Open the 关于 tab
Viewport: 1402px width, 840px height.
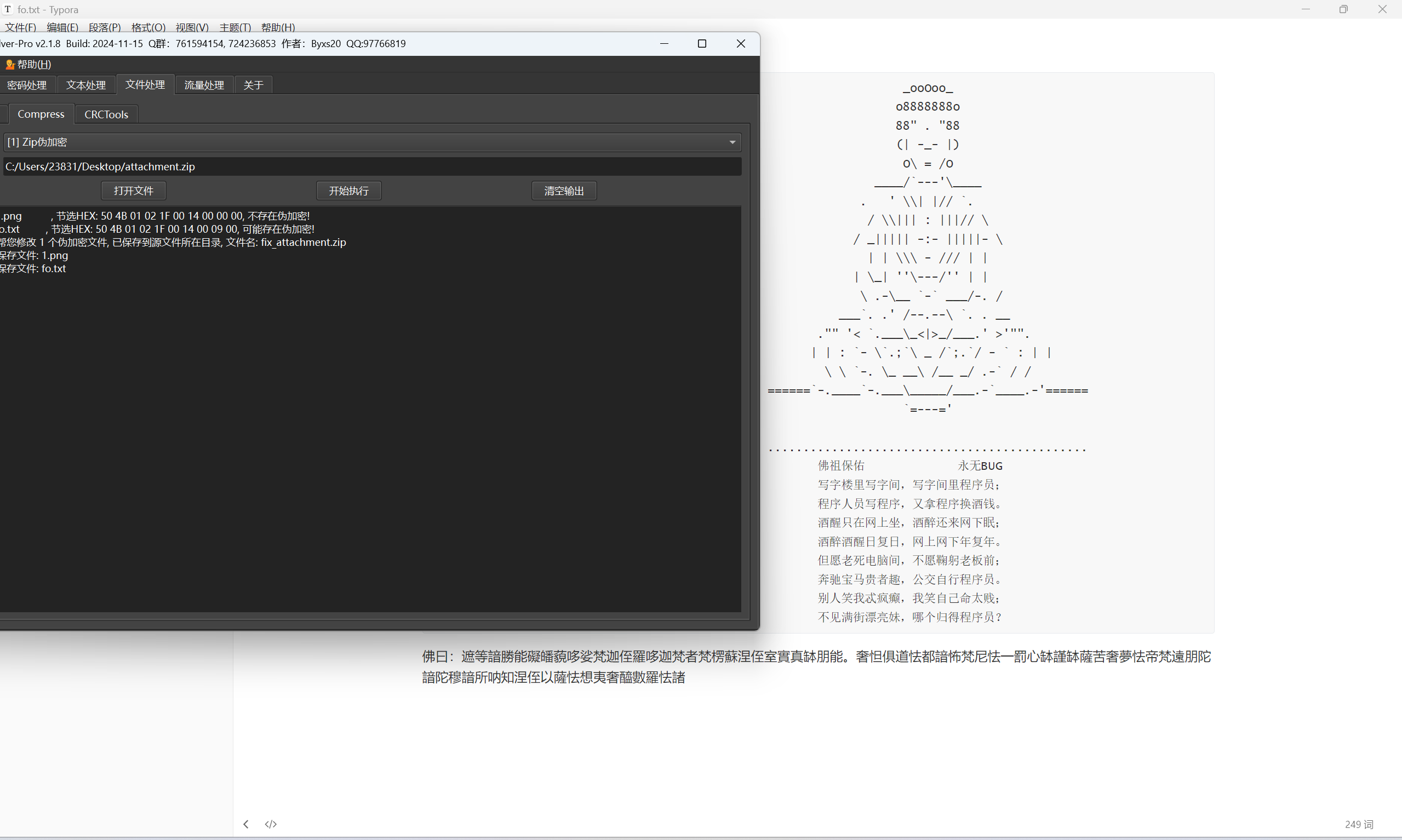click(x=253, y=85)
